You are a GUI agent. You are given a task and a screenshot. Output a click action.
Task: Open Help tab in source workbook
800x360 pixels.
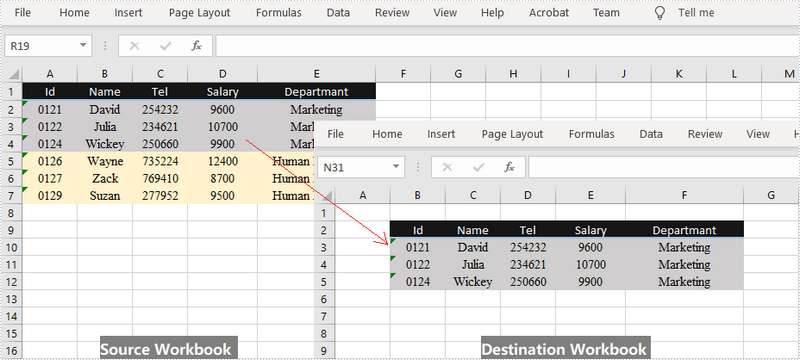point(492,13)
